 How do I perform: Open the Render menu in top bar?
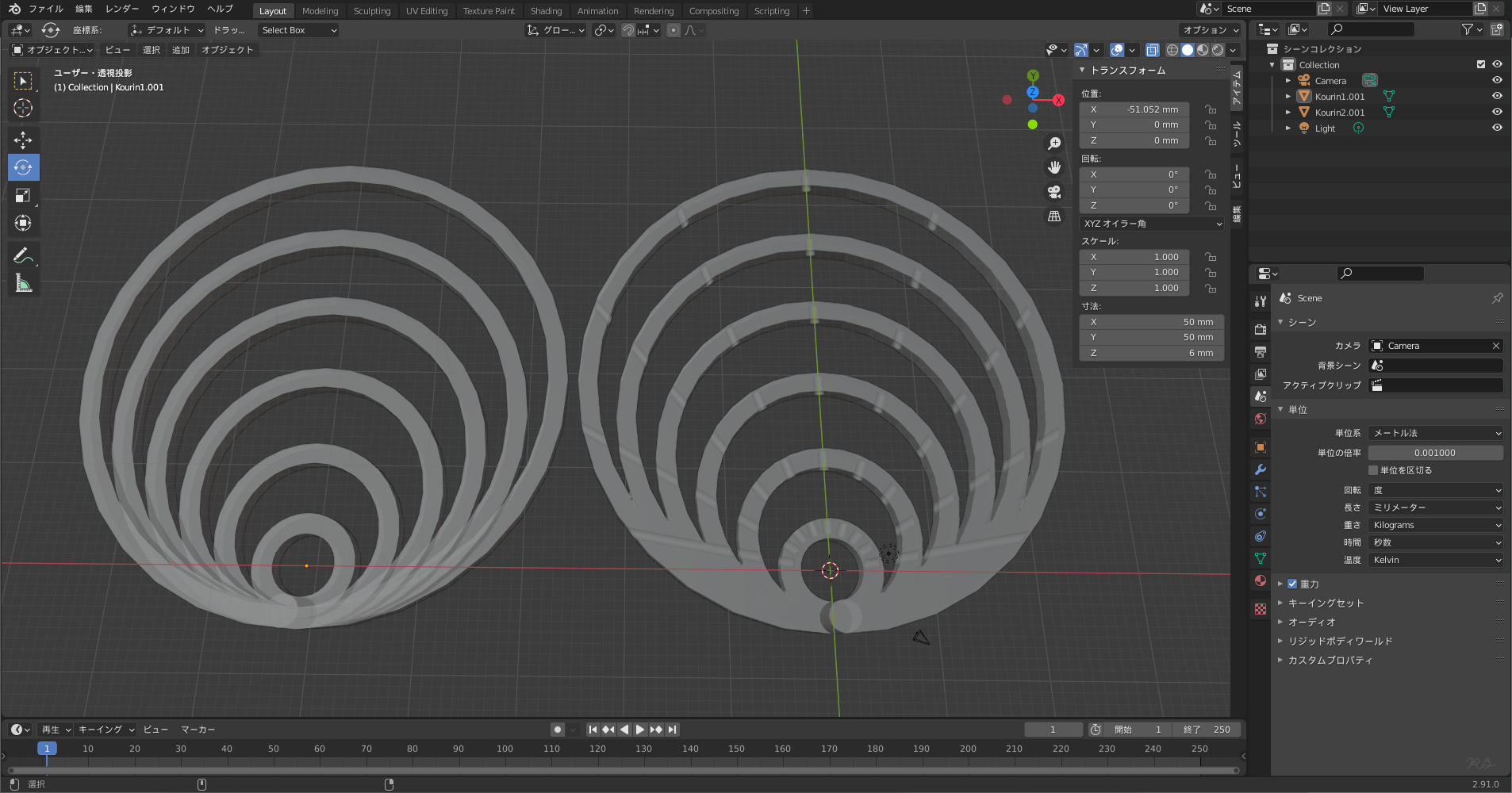click(122, 9)
